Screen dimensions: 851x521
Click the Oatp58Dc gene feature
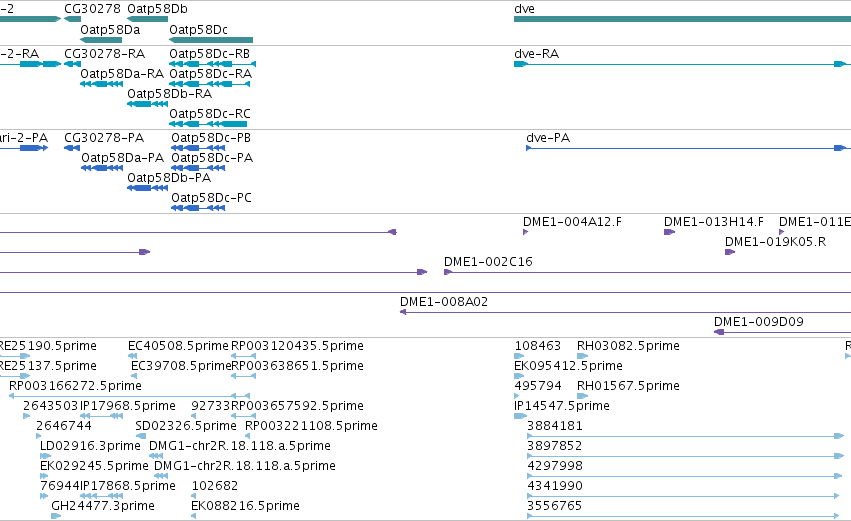click(x=211, y=40)
